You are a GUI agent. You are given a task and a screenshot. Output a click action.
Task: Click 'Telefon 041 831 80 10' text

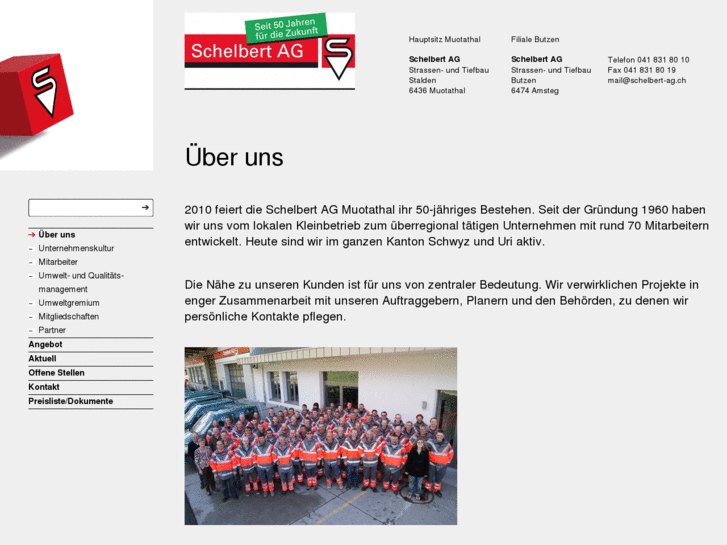point(648,60)
